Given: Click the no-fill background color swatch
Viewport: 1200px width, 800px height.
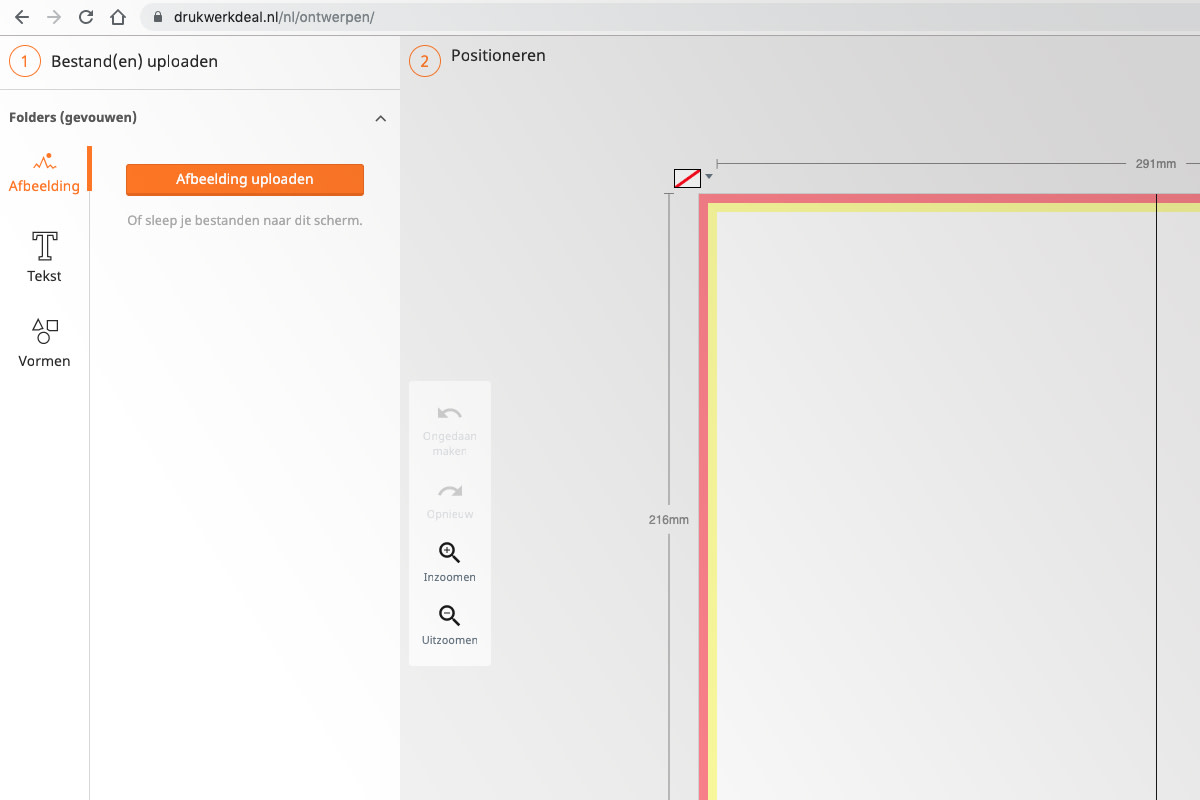Looking at the screenshot, I should tap(687, 179).
